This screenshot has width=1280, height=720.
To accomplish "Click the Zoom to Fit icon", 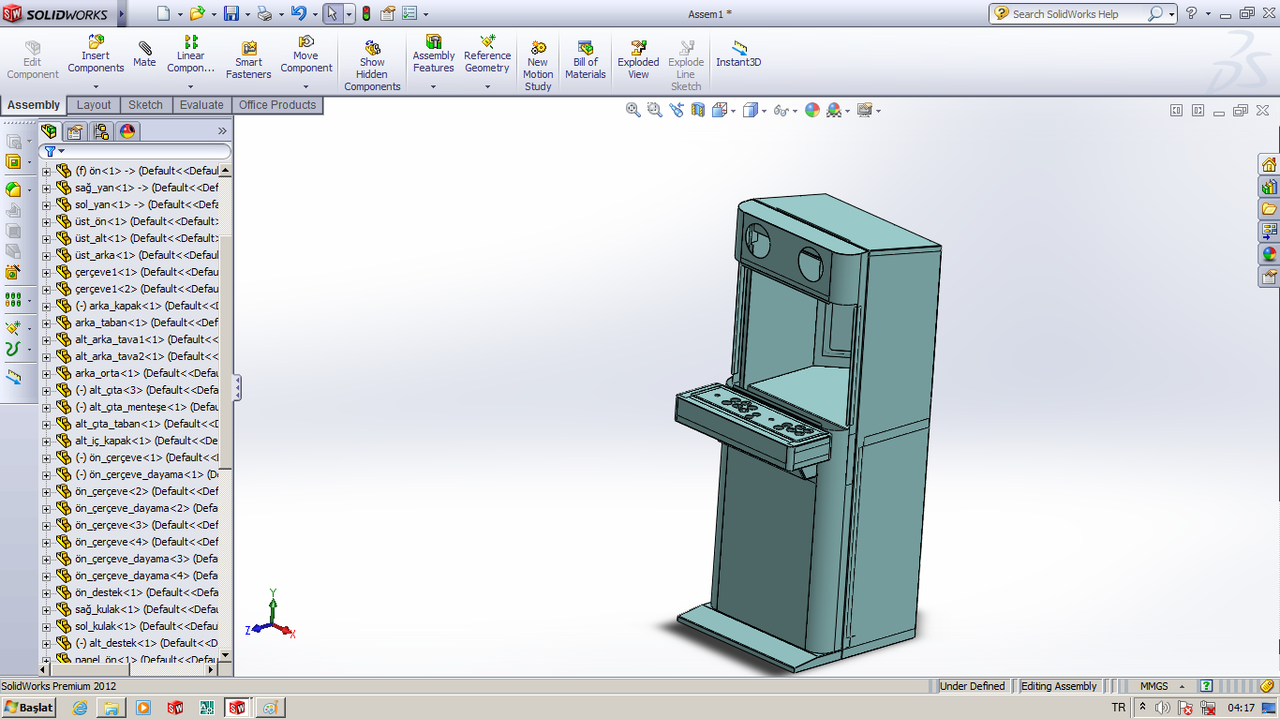I will [x=633, y=110].
